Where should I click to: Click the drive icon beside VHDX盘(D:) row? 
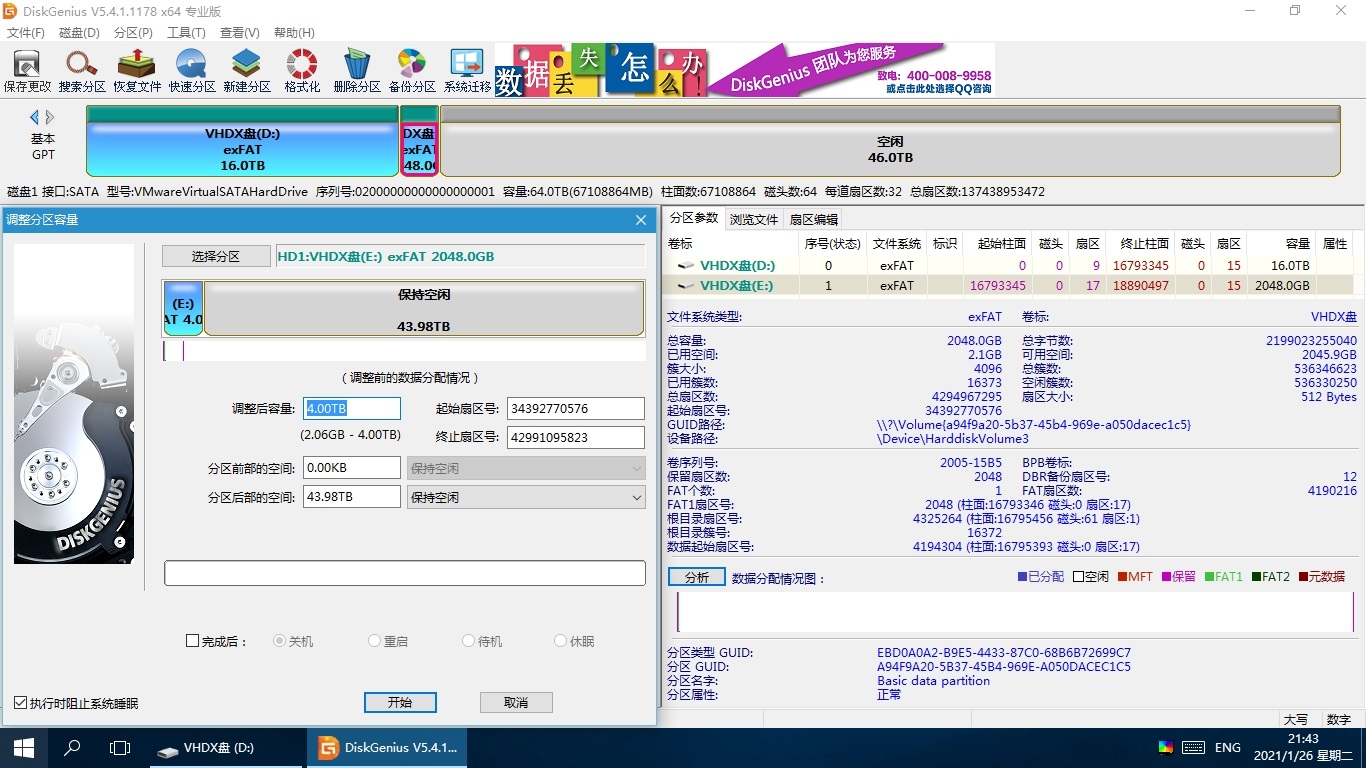685,266
